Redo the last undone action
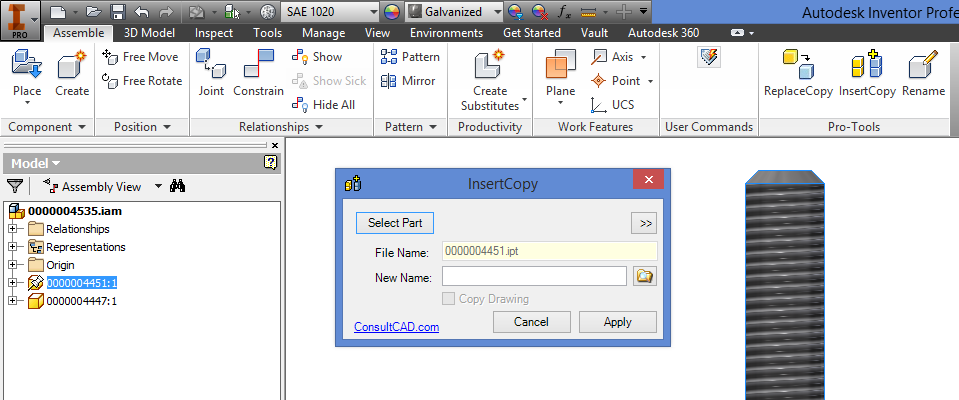 click(x=166, y=11)
